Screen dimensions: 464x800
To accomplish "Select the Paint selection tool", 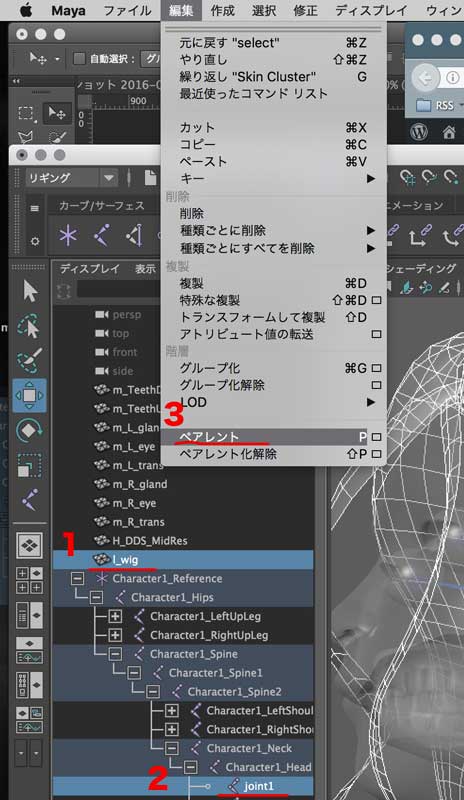I will (29, 360).
